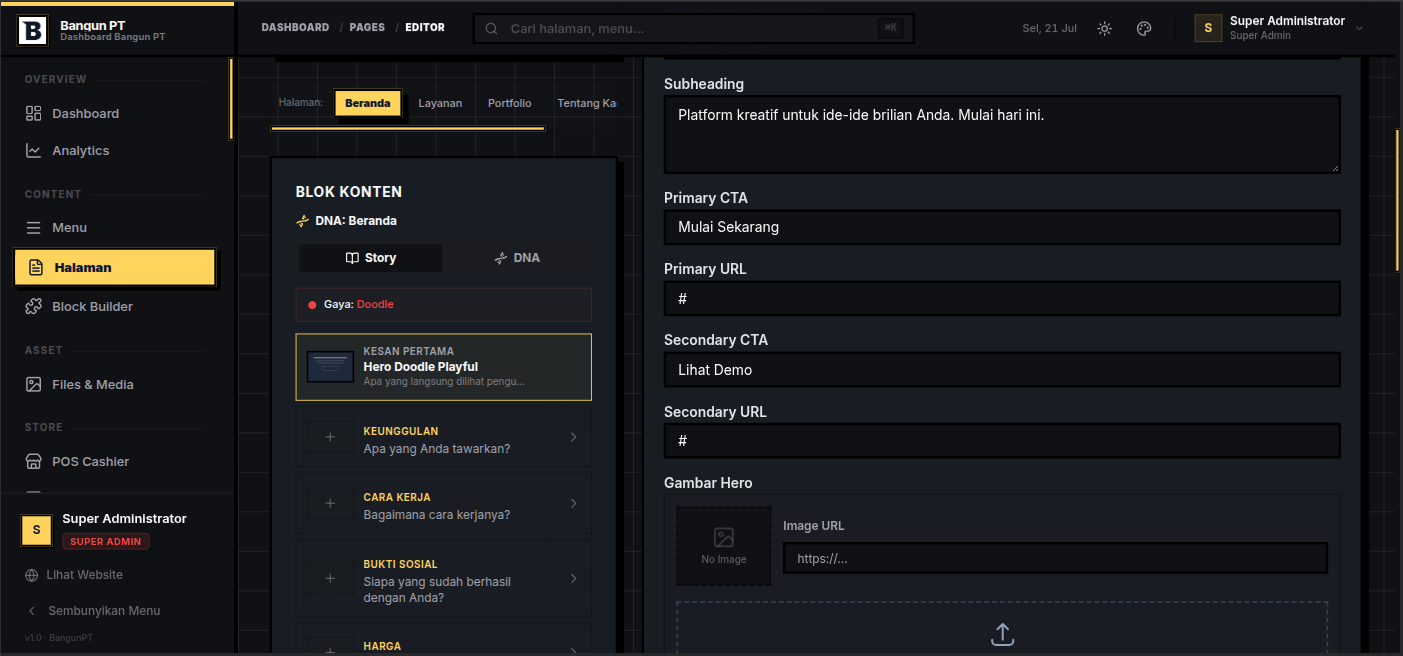Expand the Keunggulan block chevron
The width and height of the screenshot is (1403, 656).
pyautogui.click(x=573, y=437)
